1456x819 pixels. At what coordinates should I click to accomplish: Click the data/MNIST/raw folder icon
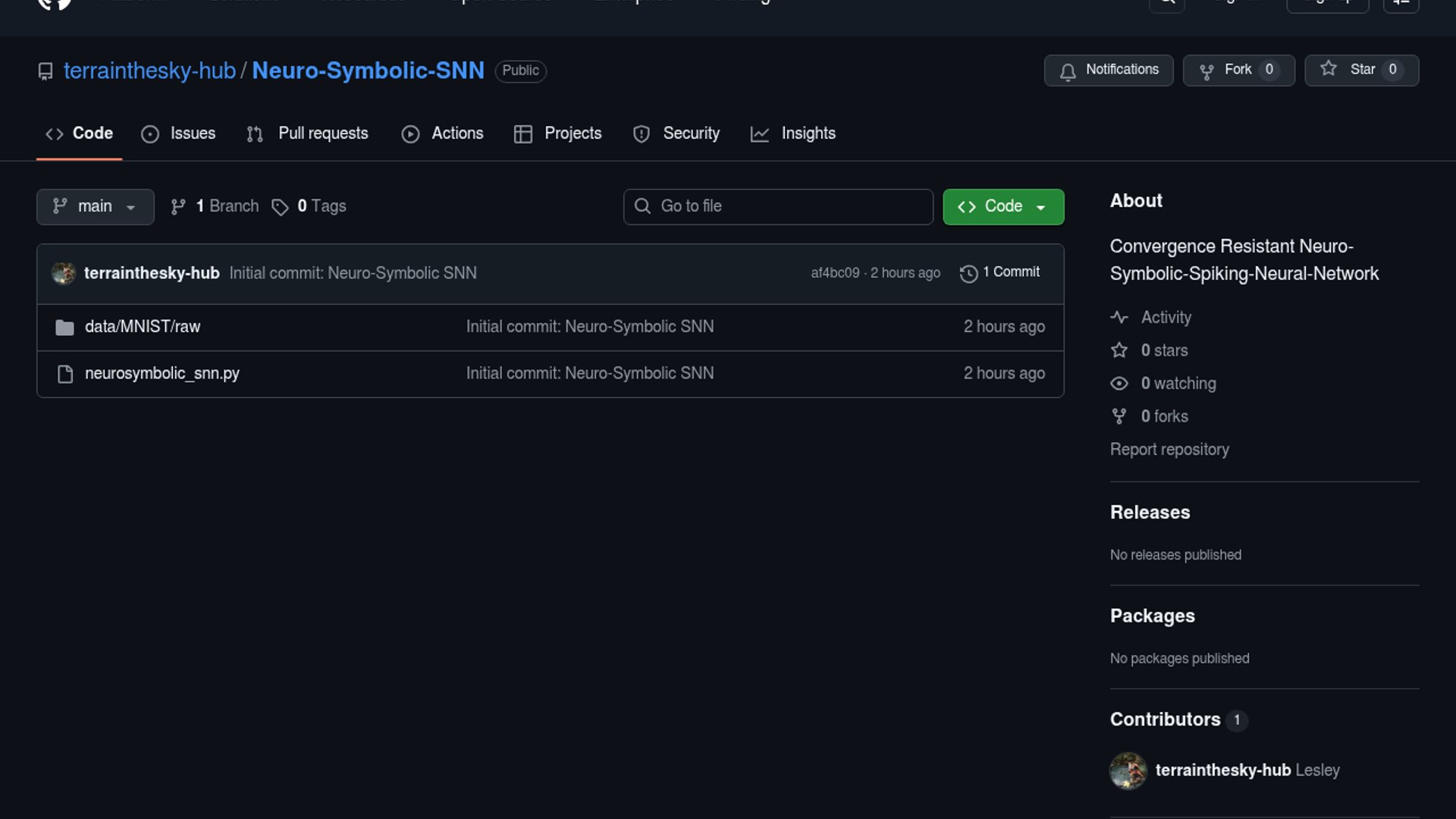click(x=65, y=328)
